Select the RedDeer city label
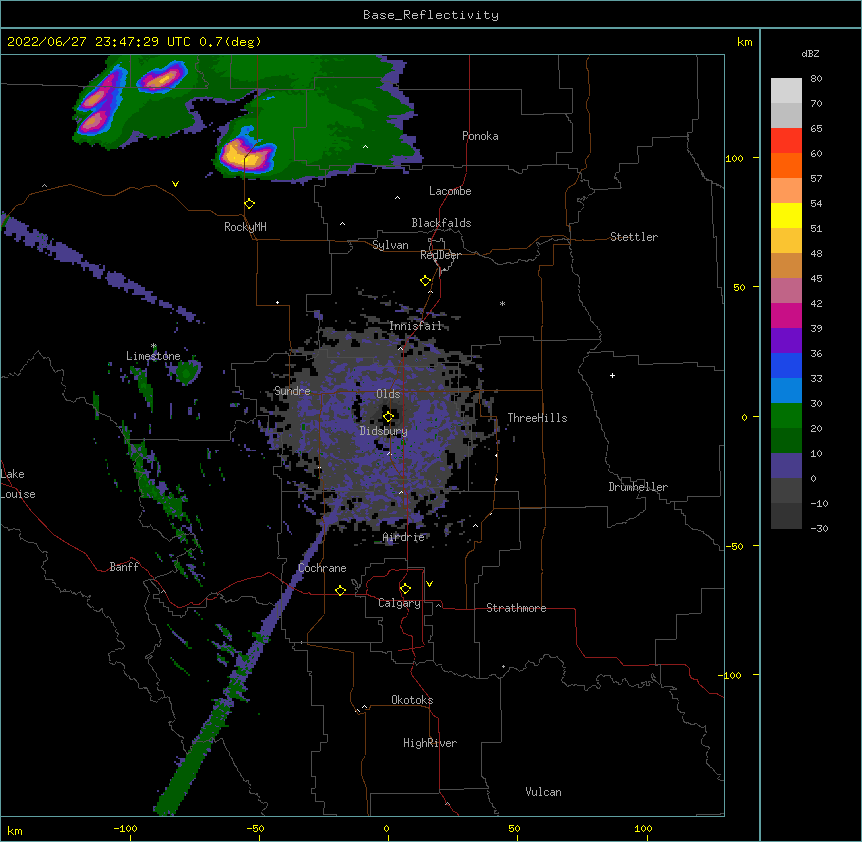The height and width of the screenshot is (842, 862). point(440,255)
